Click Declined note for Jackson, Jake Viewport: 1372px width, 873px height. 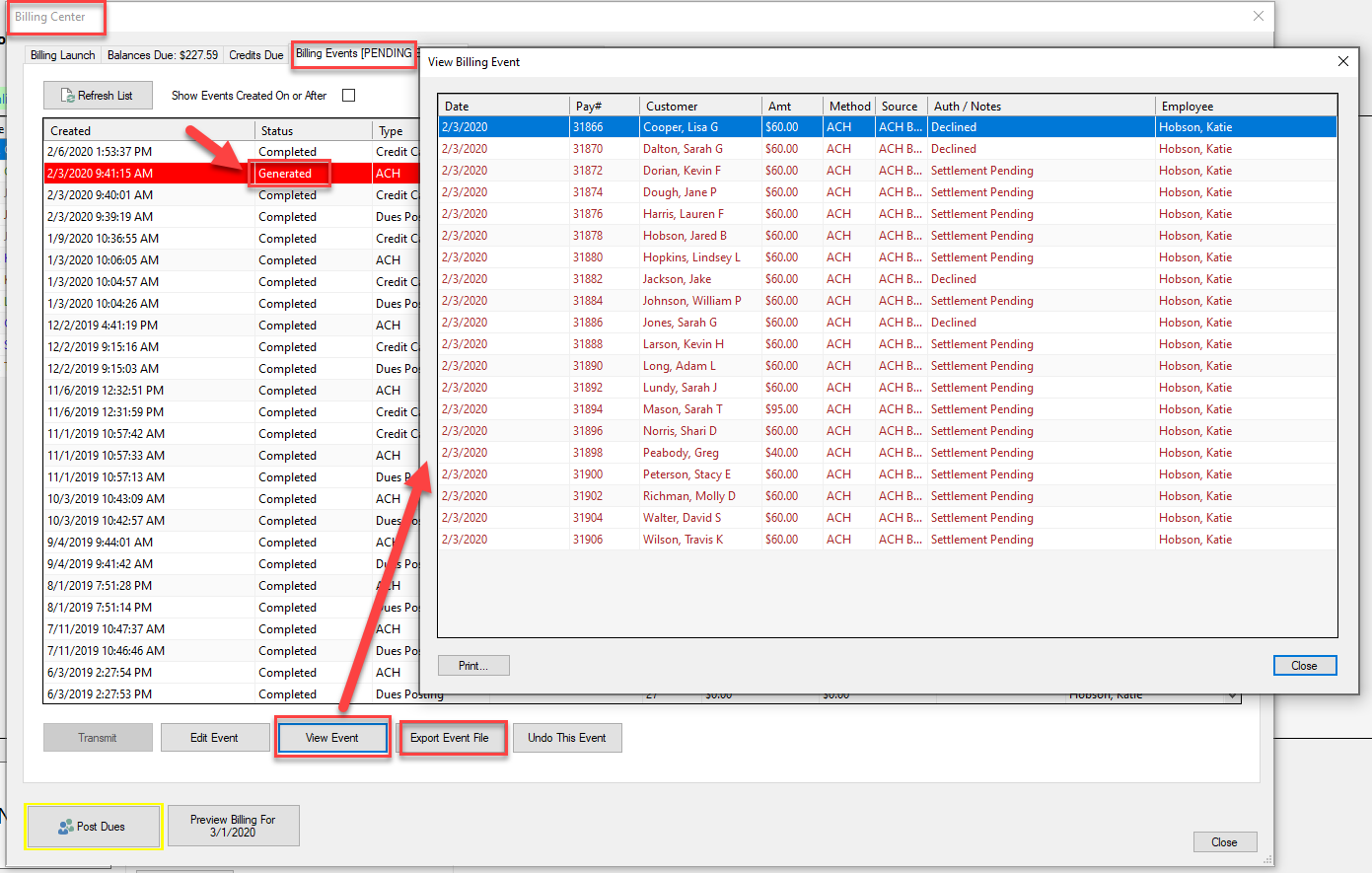tap(954, 279)
